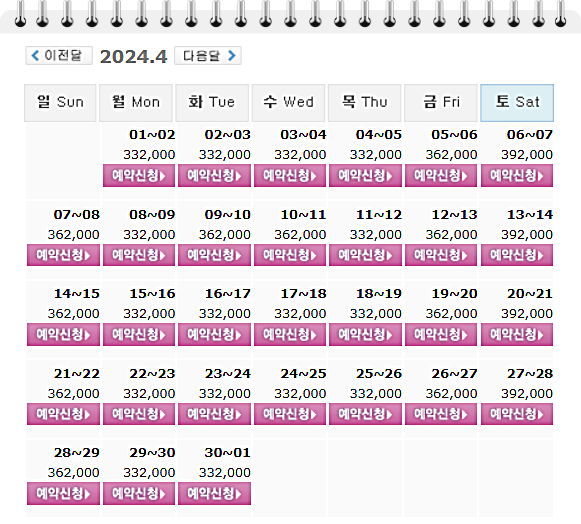
Task: Request reservation for 22~23
Action: 139,414
